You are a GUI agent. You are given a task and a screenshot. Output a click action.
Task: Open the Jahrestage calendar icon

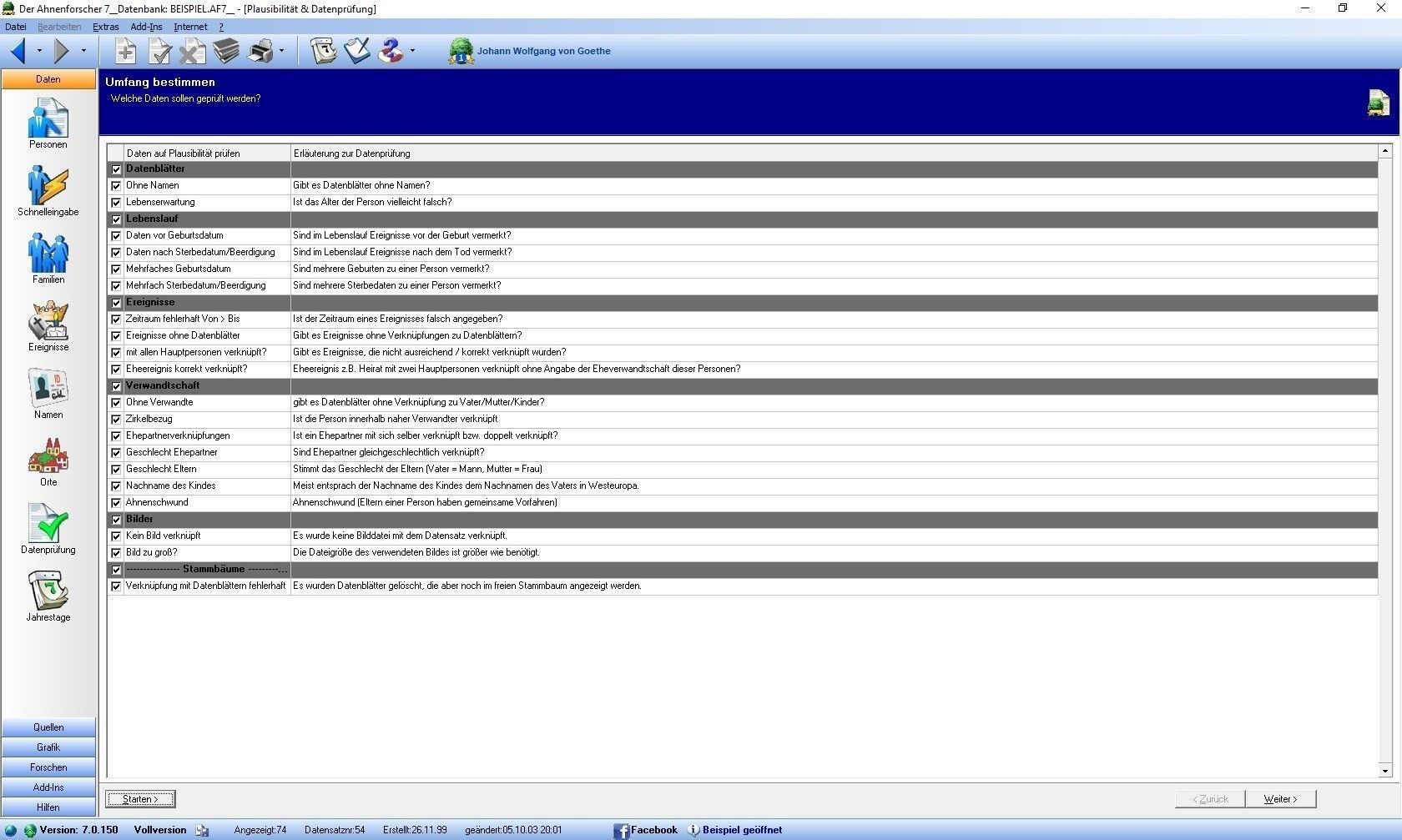click(x=48, y=591)
